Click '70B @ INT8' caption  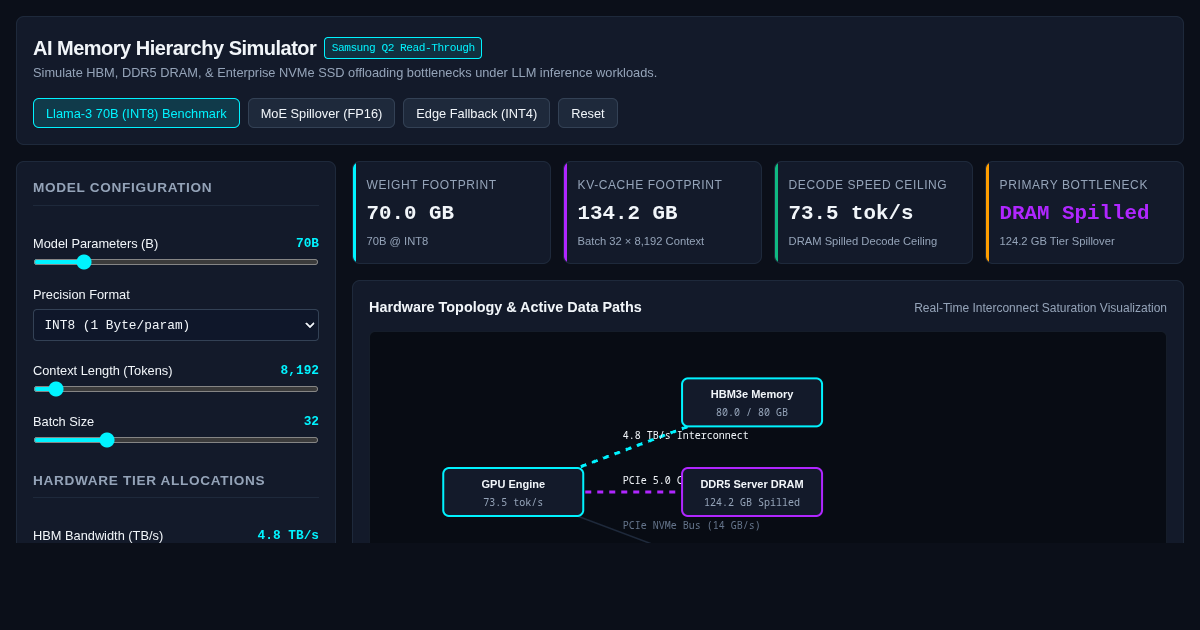(x=397, y=241)
